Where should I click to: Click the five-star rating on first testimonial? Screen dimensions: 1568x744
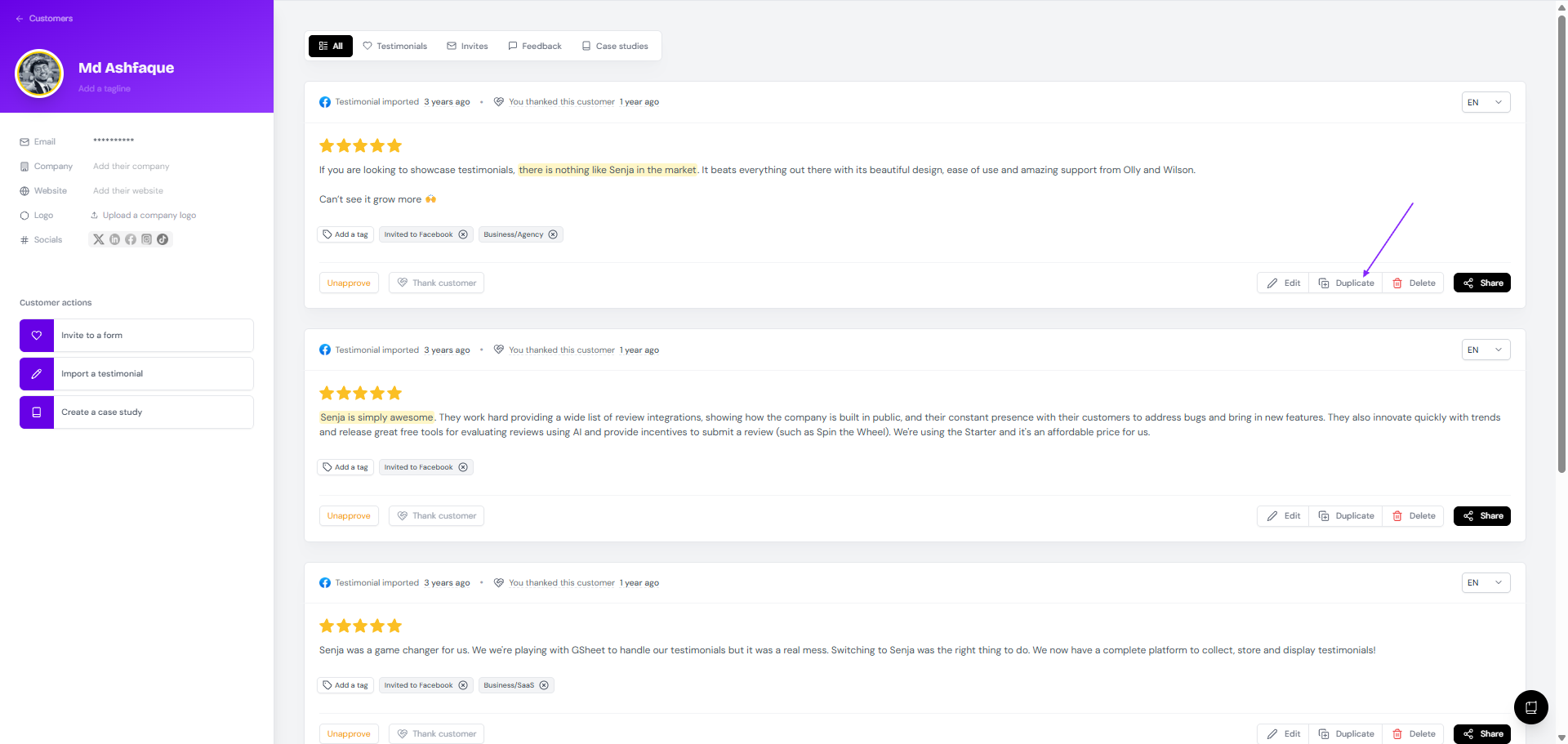click(x=360, y=145)
